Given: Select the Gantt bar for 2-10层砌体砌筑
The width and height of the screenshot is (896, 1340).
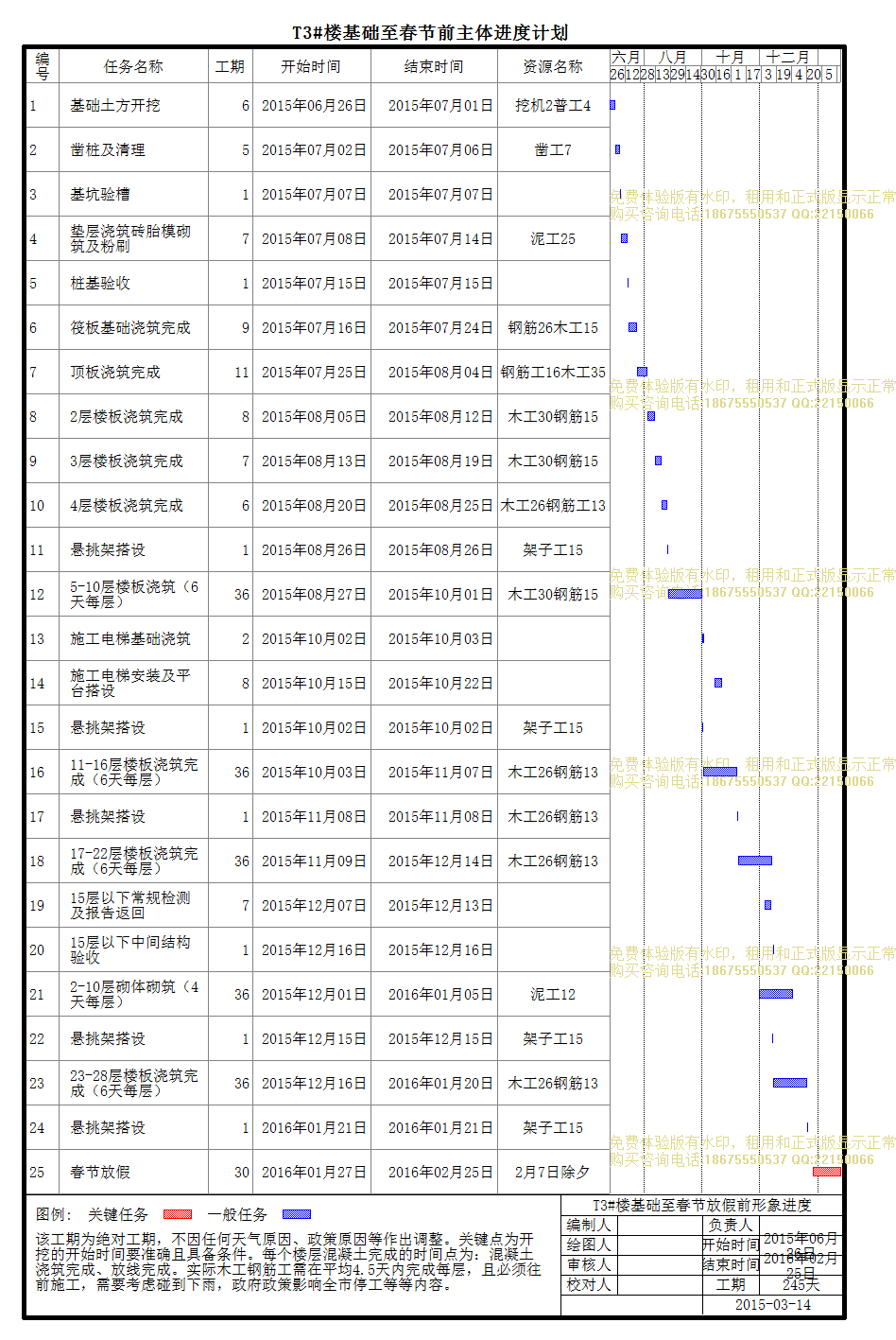Looking at the screenshot, I should point(776,994).
